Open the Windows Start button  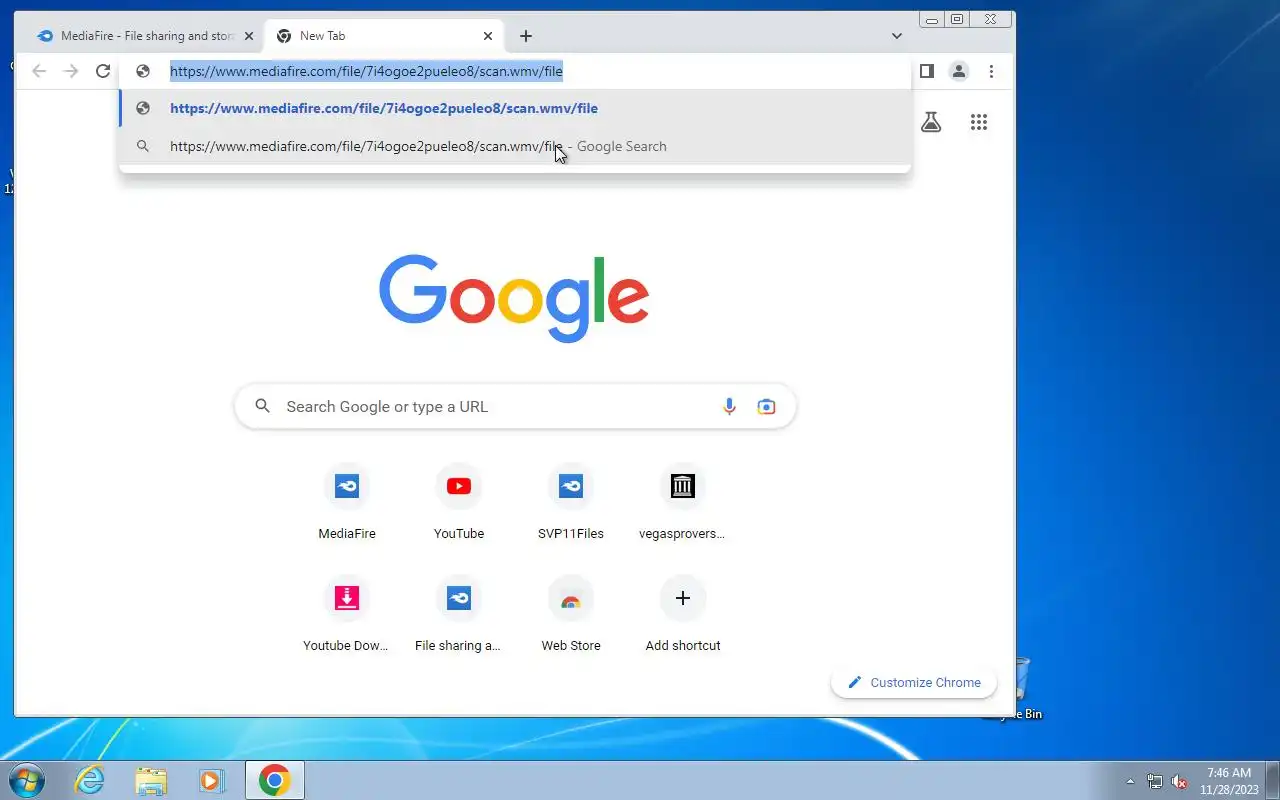[27, 780]
